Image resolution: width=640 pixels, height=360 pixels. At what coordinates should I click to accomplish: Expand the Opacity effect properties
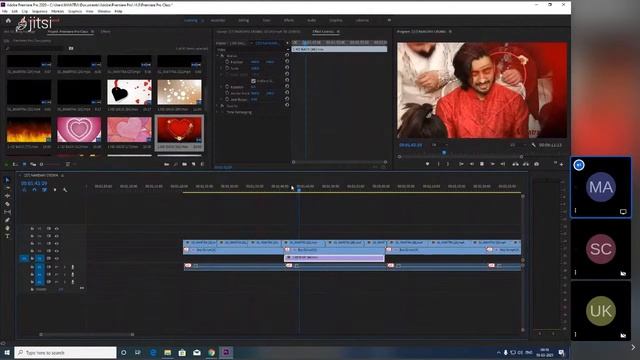click(218, 106)
